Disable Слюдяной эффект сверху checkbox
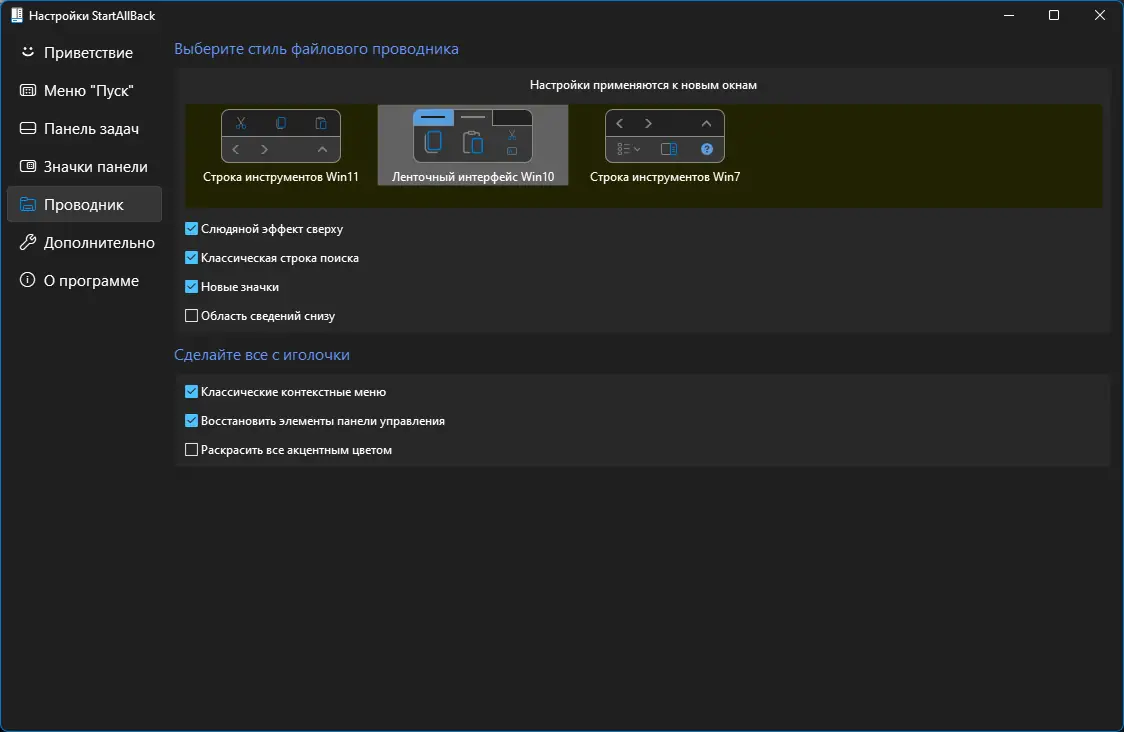The width and height of the screenshot is (1124, 732). coord(191,229)
